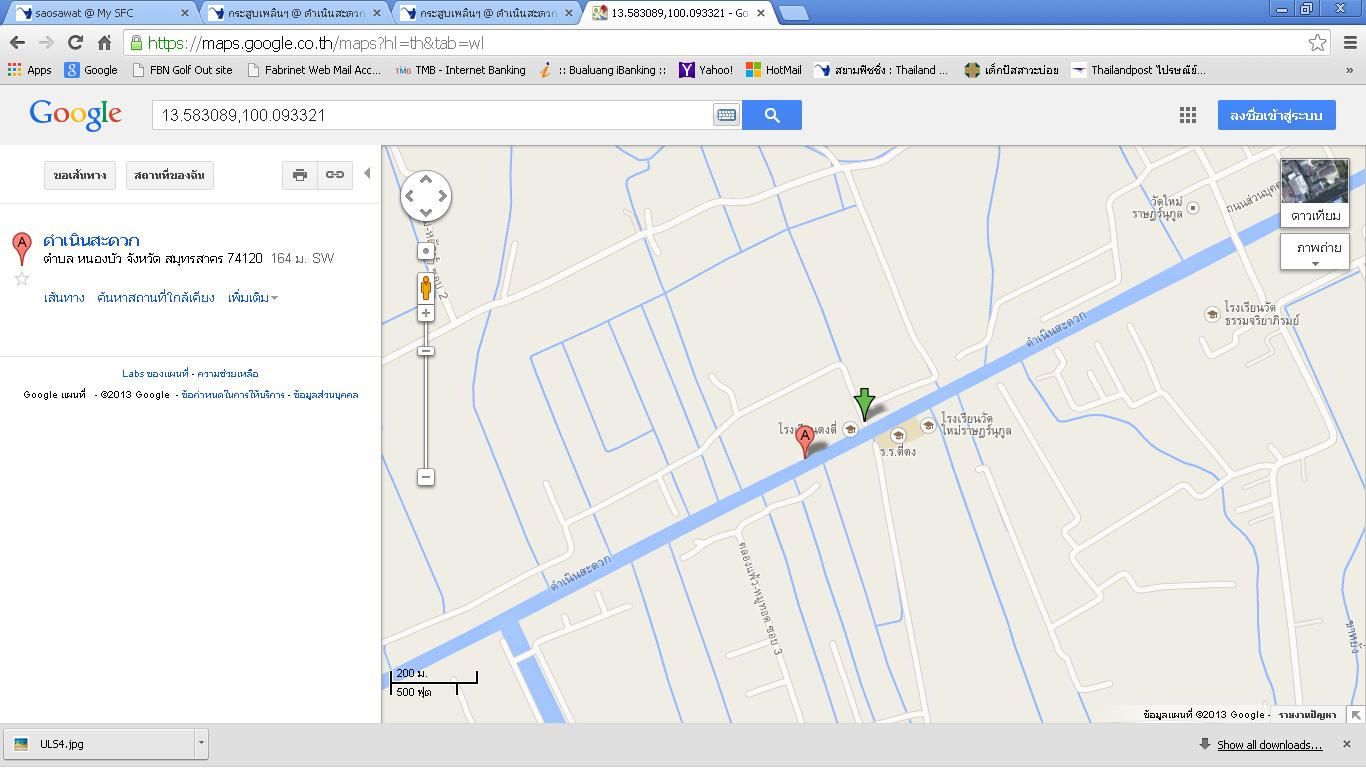Click the Maps search input field

click(x=432, y=115)
